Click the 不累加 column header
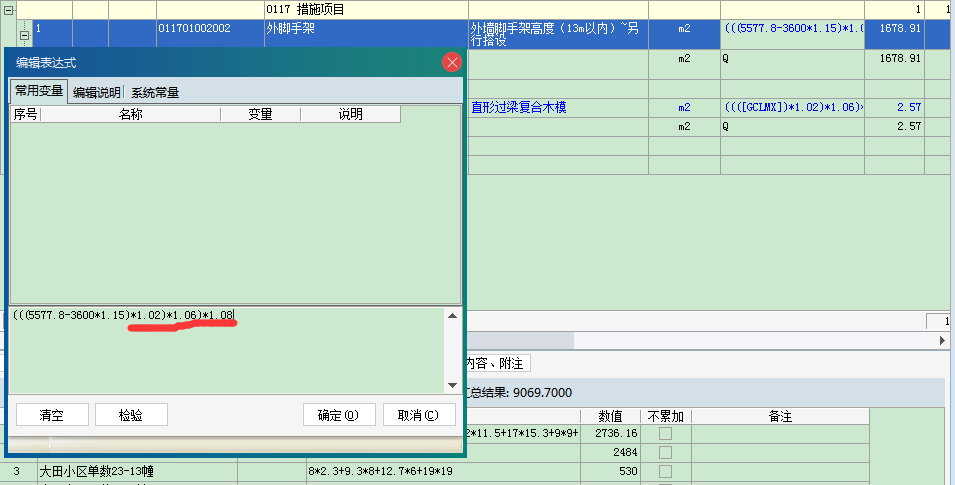 pos(666,416)
